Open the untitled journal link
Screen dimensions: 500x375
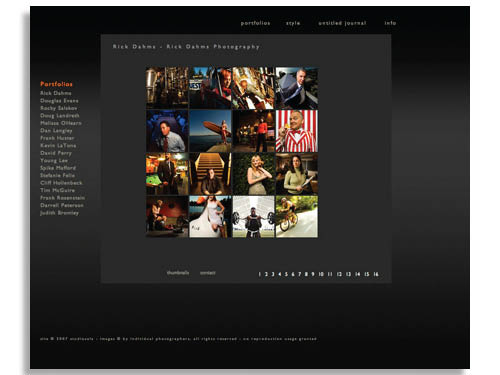[x=342, y=23]
